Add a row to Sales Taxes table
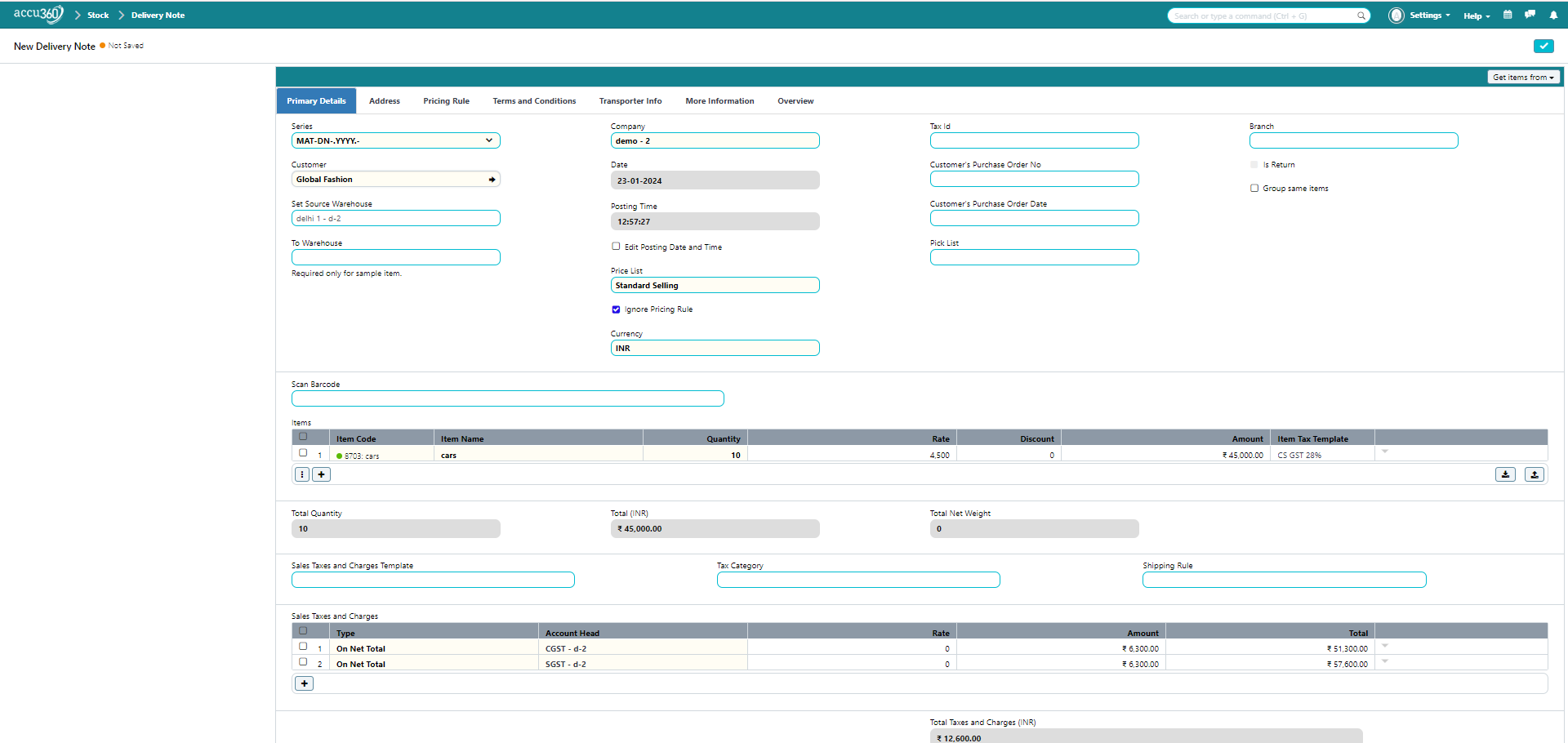Screen dimensions: 1568x743 (305, 683)
